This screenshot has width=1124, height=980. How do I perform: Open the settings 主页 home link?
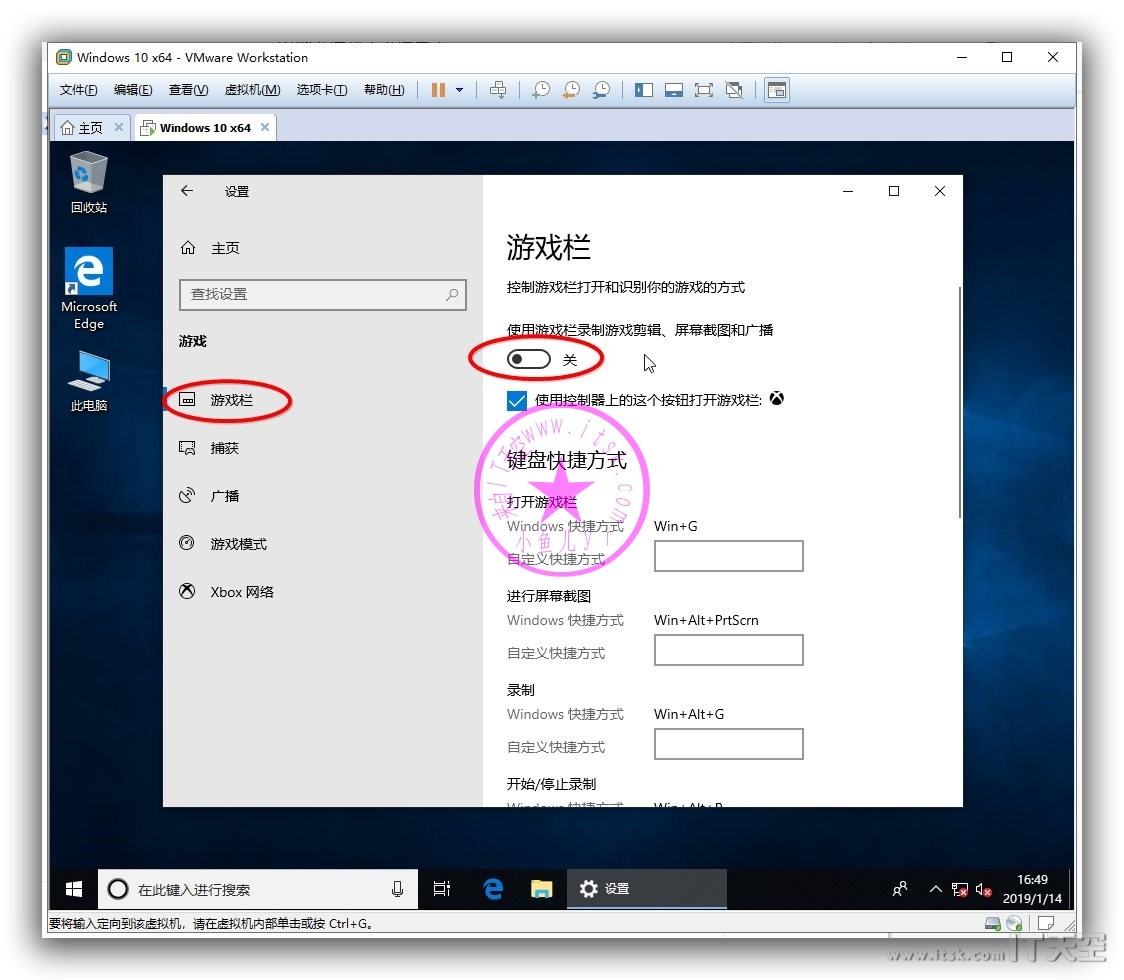coord(209,248)
